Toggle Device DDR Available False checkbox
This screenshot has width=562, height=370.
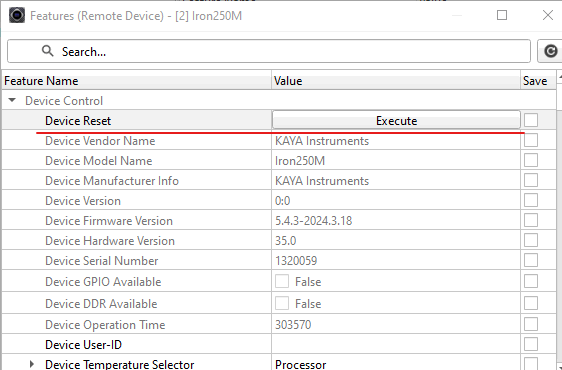(x=282, y=303)
